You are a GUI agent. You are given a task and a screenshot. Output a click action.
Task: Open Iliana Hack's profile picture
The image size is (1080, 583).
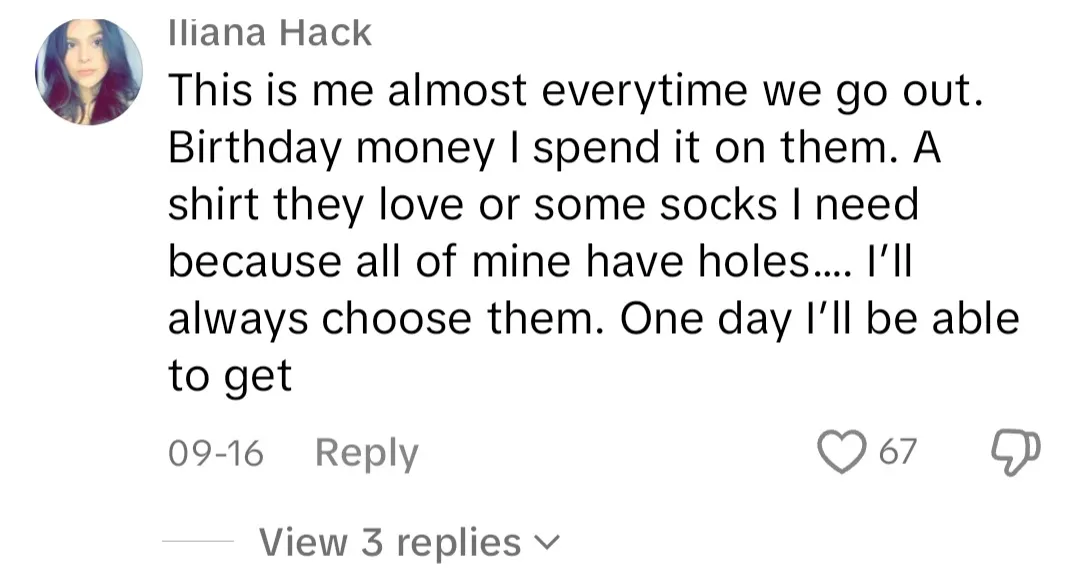click(88, 70)
